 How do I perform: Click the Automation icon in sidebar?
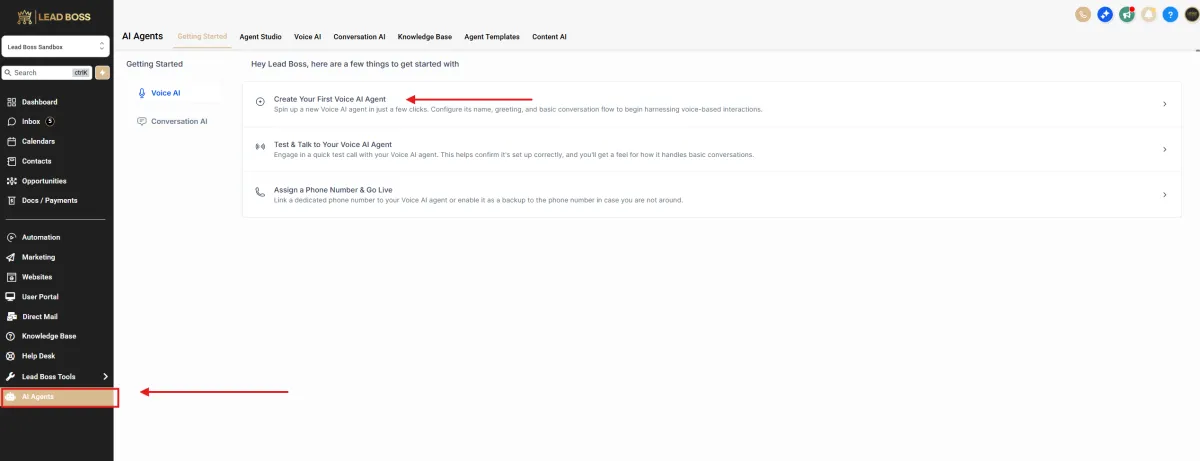(x=11, y=237)
